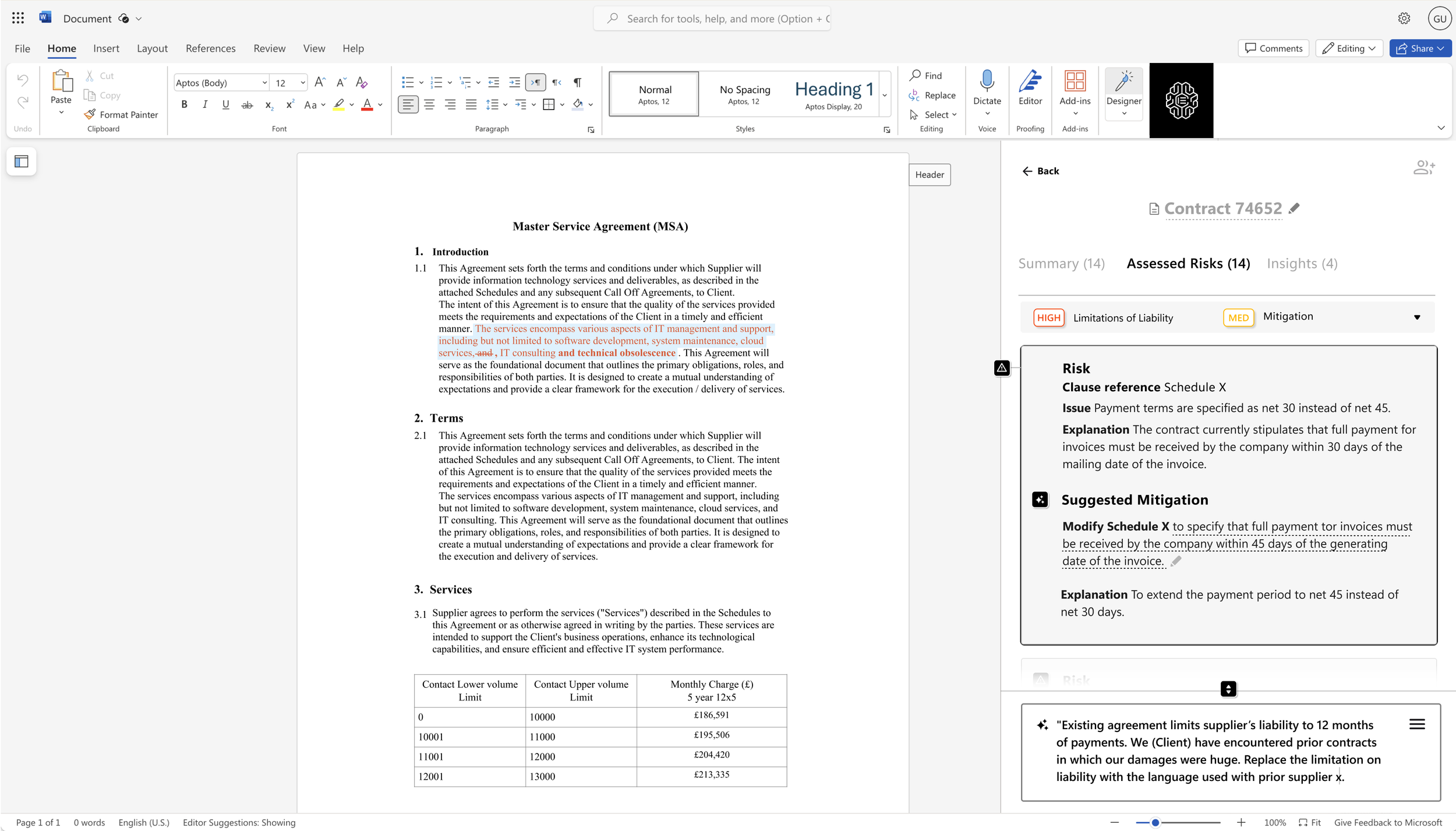Toggle italic formatting
The image size is (1456, 831).
204,105
